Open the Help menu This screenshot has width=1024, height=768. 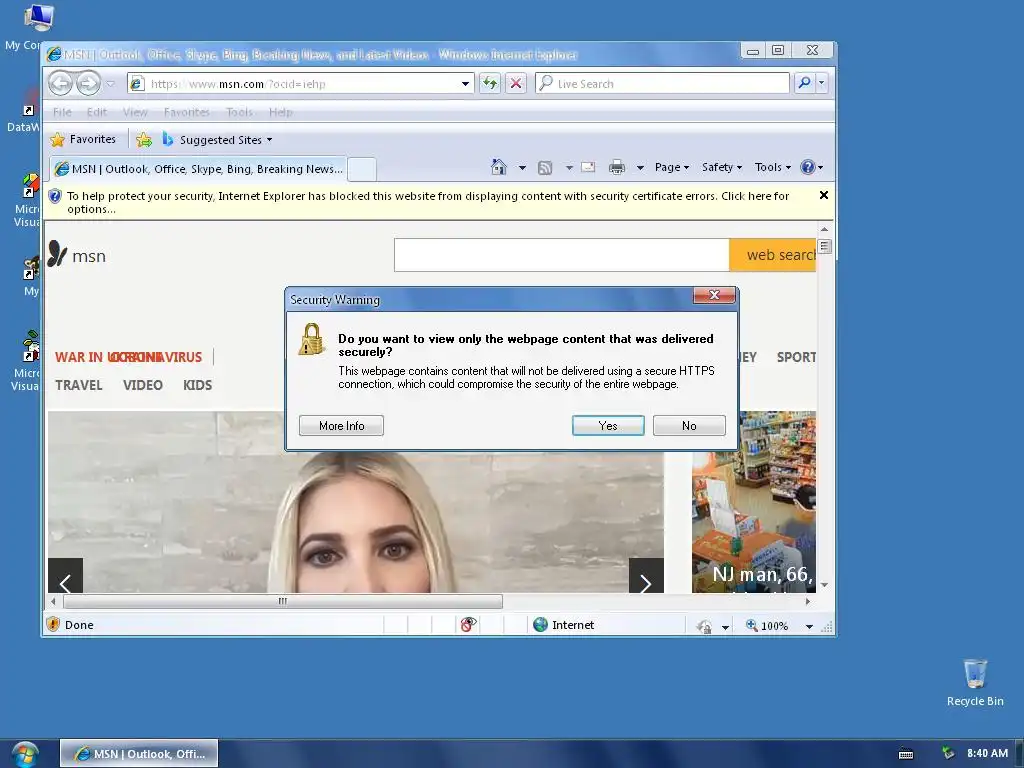281,112
